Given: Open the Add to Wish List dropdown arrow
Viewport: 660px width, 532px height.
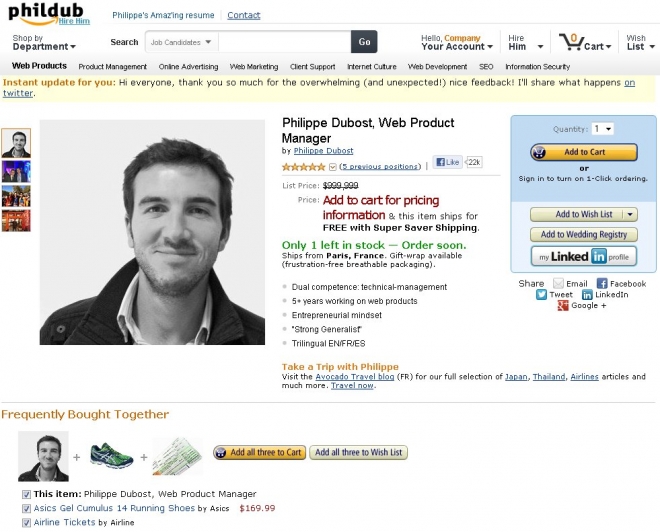Looking at the screenshot, I should [x=630, y=214].
